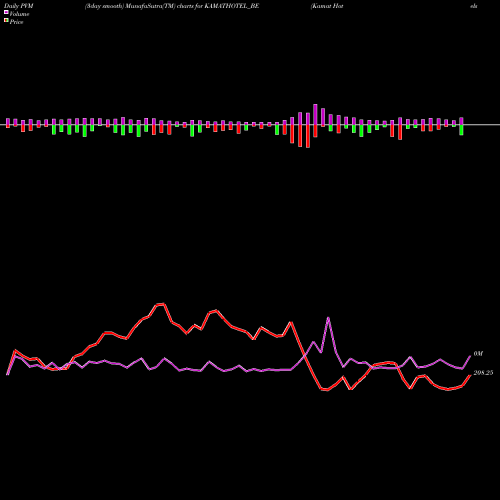Viewport: 500px width, 500px height.
Task: Click the red price line highest peak
Action: click(160, 304)
